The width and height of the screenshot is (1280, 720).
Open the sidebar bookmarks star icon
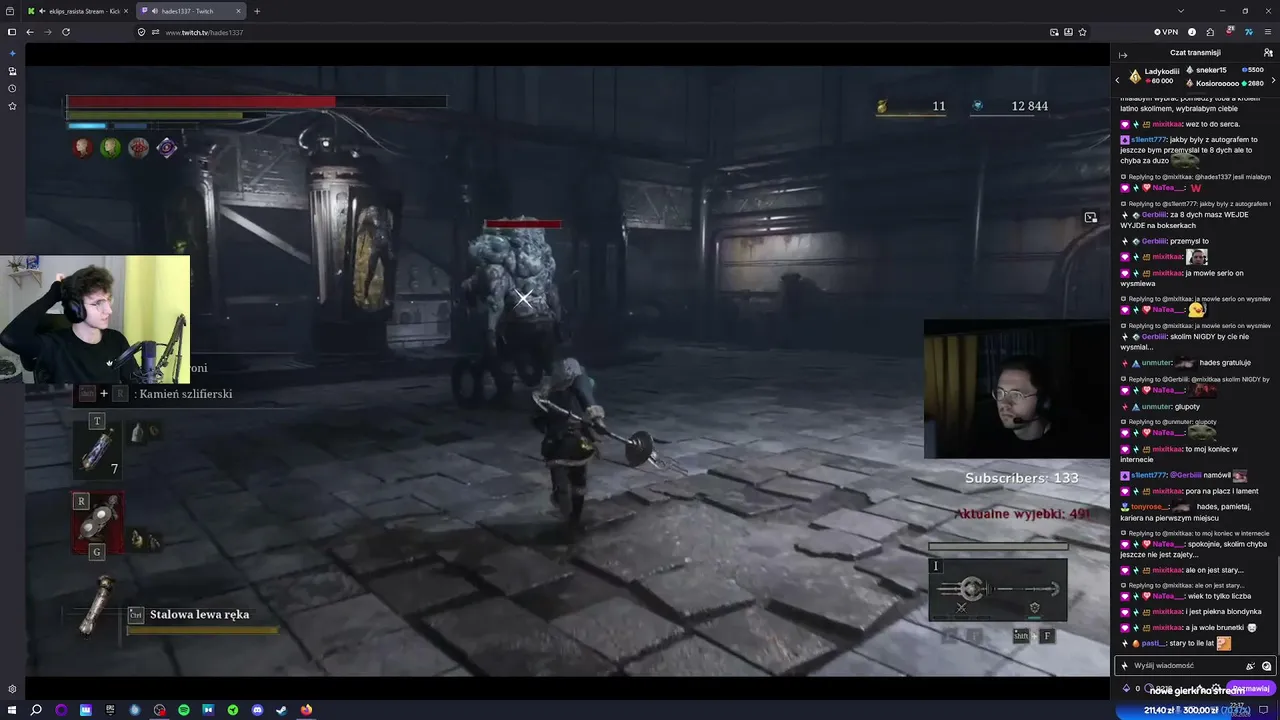pyautogui.click(x=12, y=106)
